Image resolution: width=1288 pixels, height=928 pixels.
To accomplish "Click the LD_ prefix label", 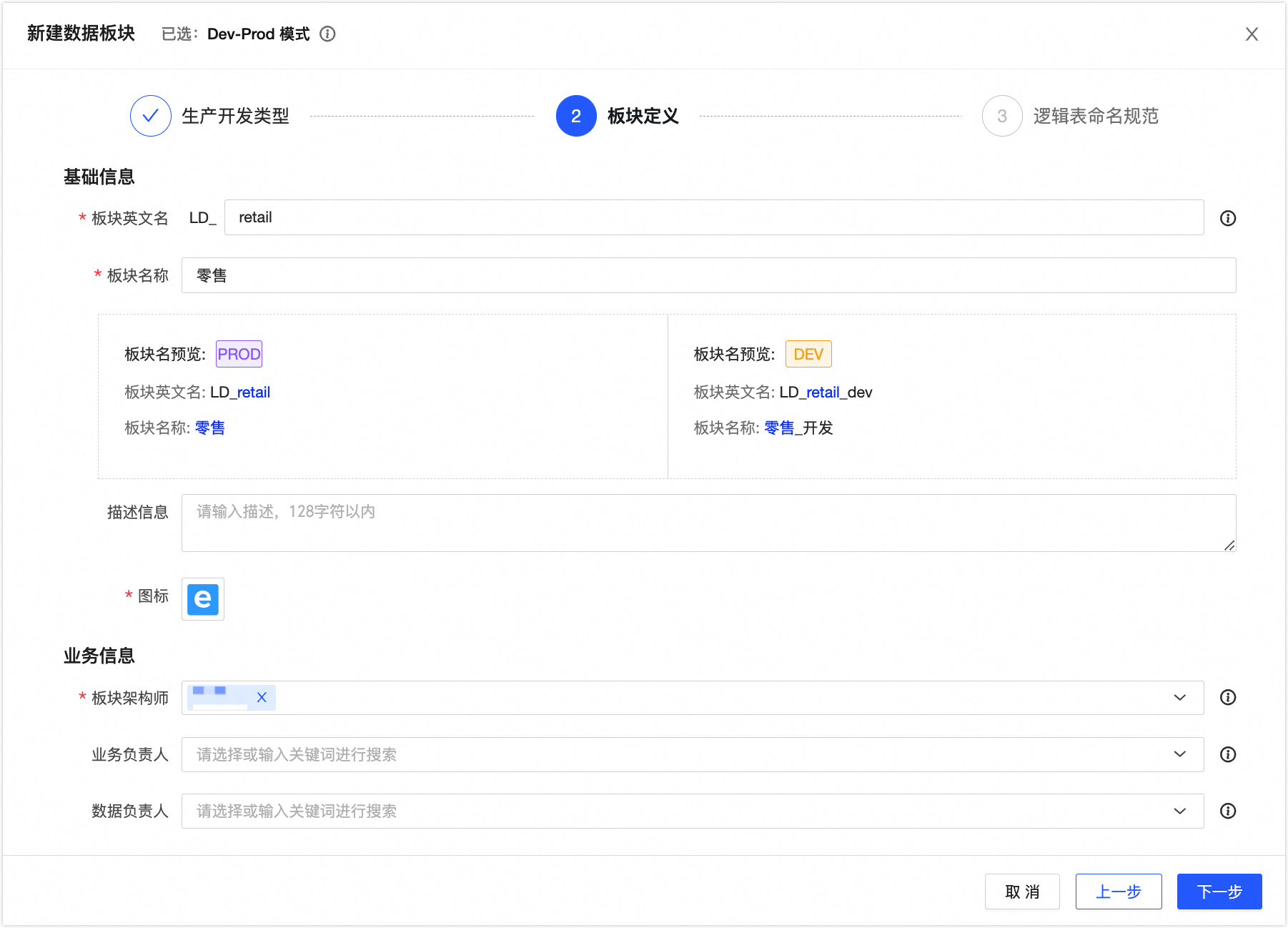I will (x=203, y=217).
